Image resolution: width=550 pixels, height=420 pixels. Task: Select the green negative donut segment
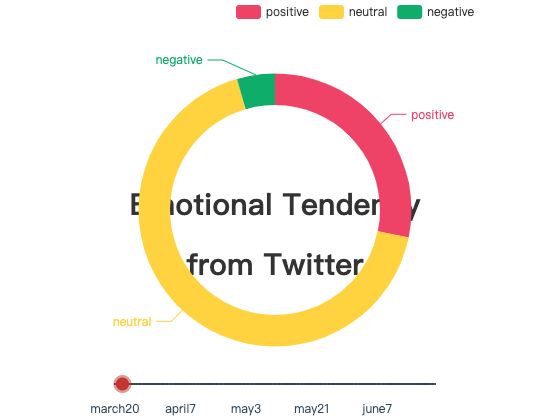coord(258,89)
